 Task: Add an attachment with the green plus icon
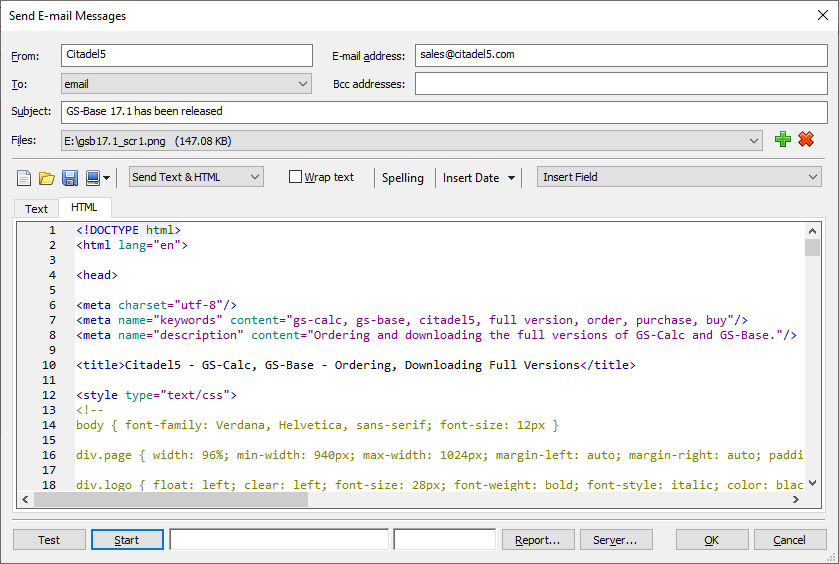pyautogui.click(x=782, y=139)
